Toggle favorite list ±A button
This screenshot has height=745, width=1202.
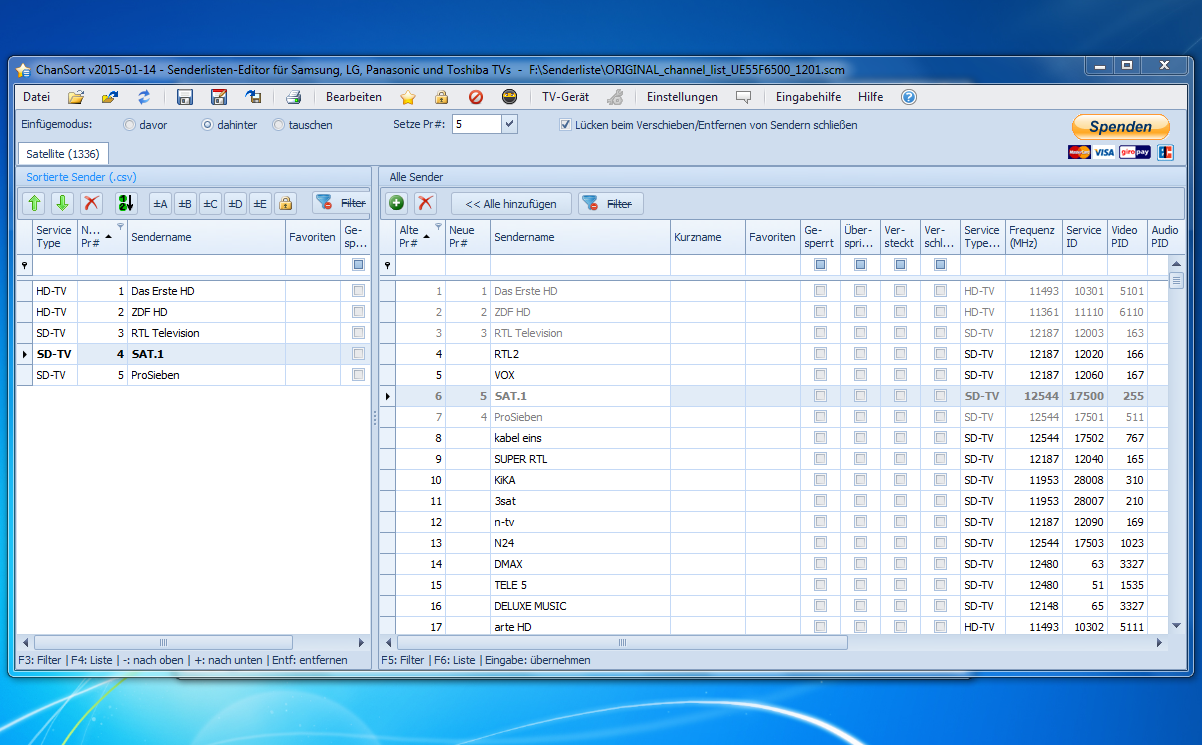(160, 203)
